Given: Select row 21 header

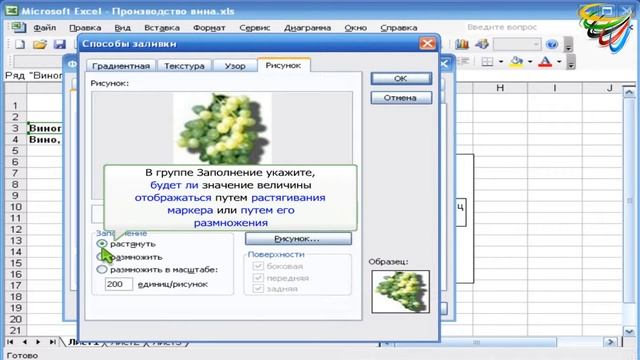Looking at the screenshot, I should click(x=15, y=330).
